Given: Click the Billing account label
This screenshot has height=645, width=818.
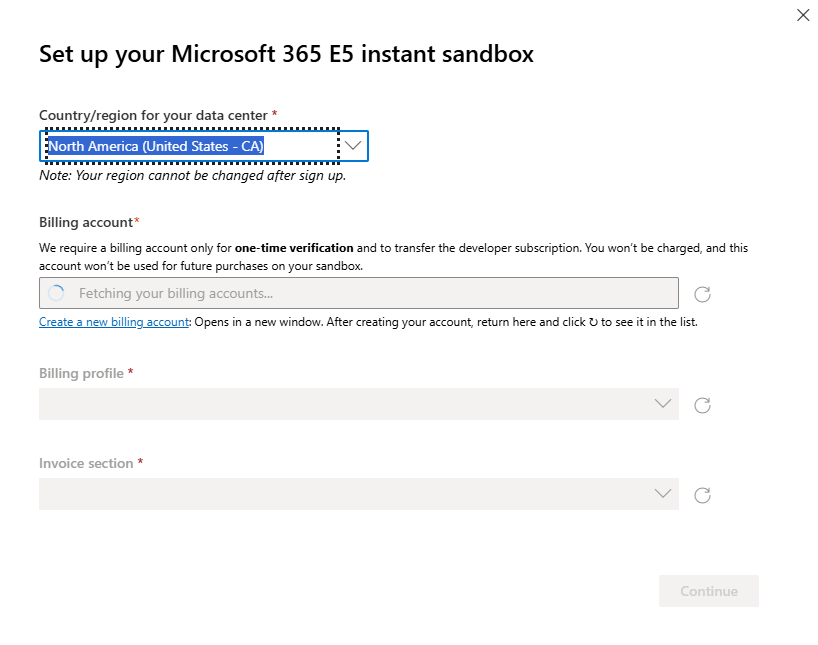Looking at the screenshot, I should 86,222.
